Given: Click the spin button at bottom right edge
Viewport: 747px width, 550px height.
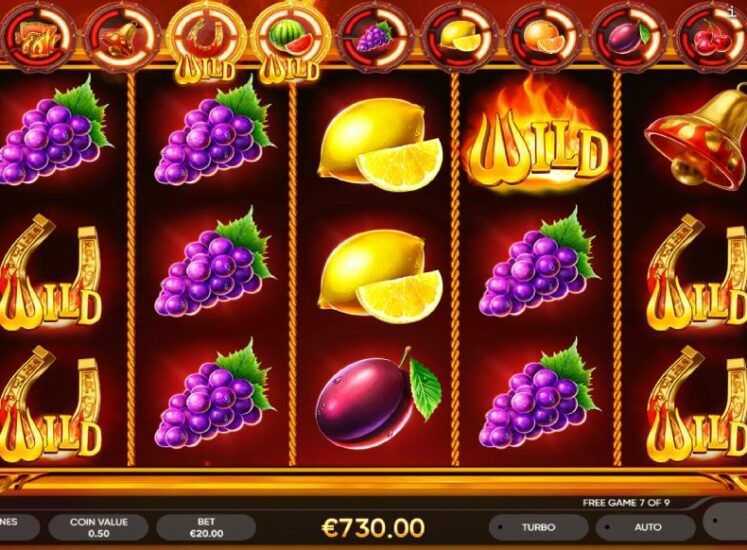Looking at the screenshot, I should point(726,522).
